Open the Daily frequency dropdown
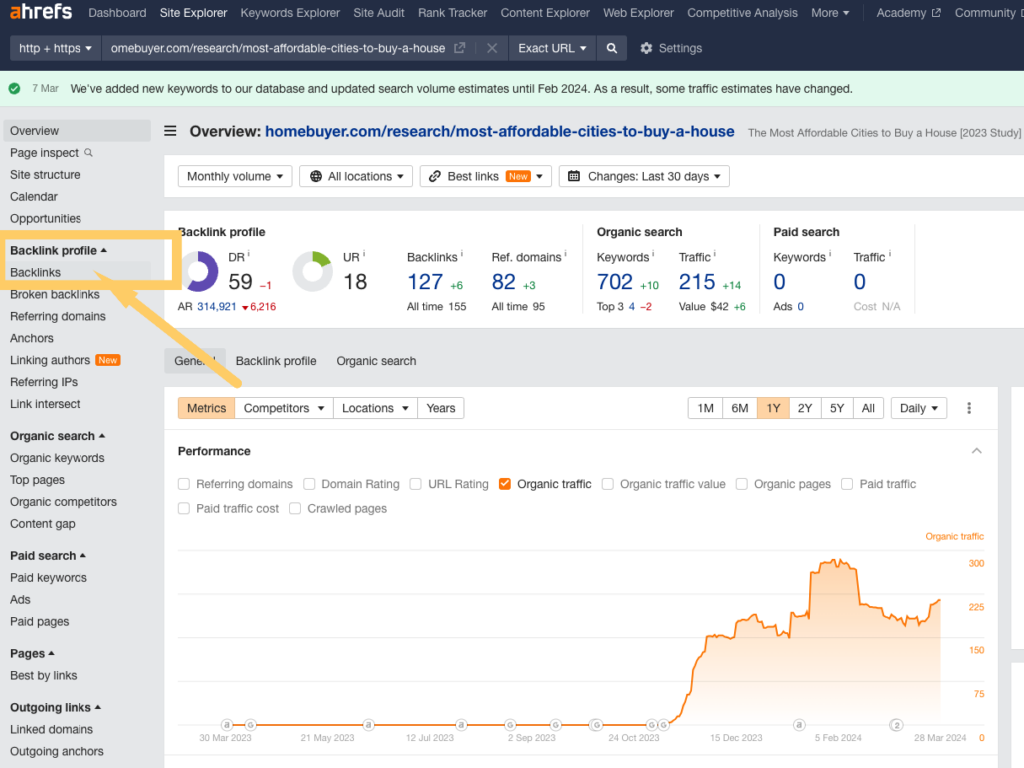 pyautogui.click(x=918, y=408)
